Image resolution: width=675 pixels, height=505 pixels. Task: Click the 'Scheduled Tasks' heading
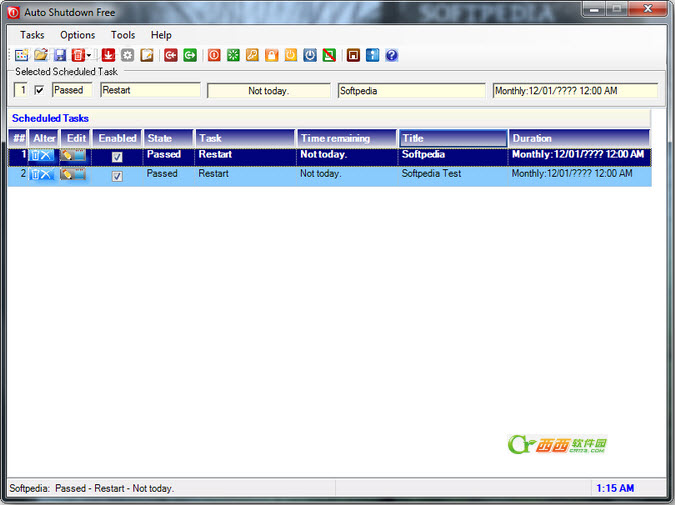50,118
